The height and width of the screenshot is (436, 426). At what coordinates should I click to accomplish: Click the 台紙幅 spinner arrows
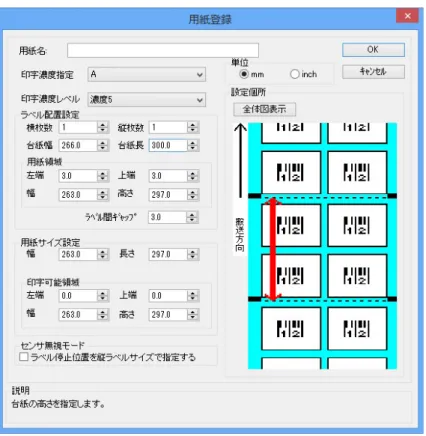click(x=103, y=145)
